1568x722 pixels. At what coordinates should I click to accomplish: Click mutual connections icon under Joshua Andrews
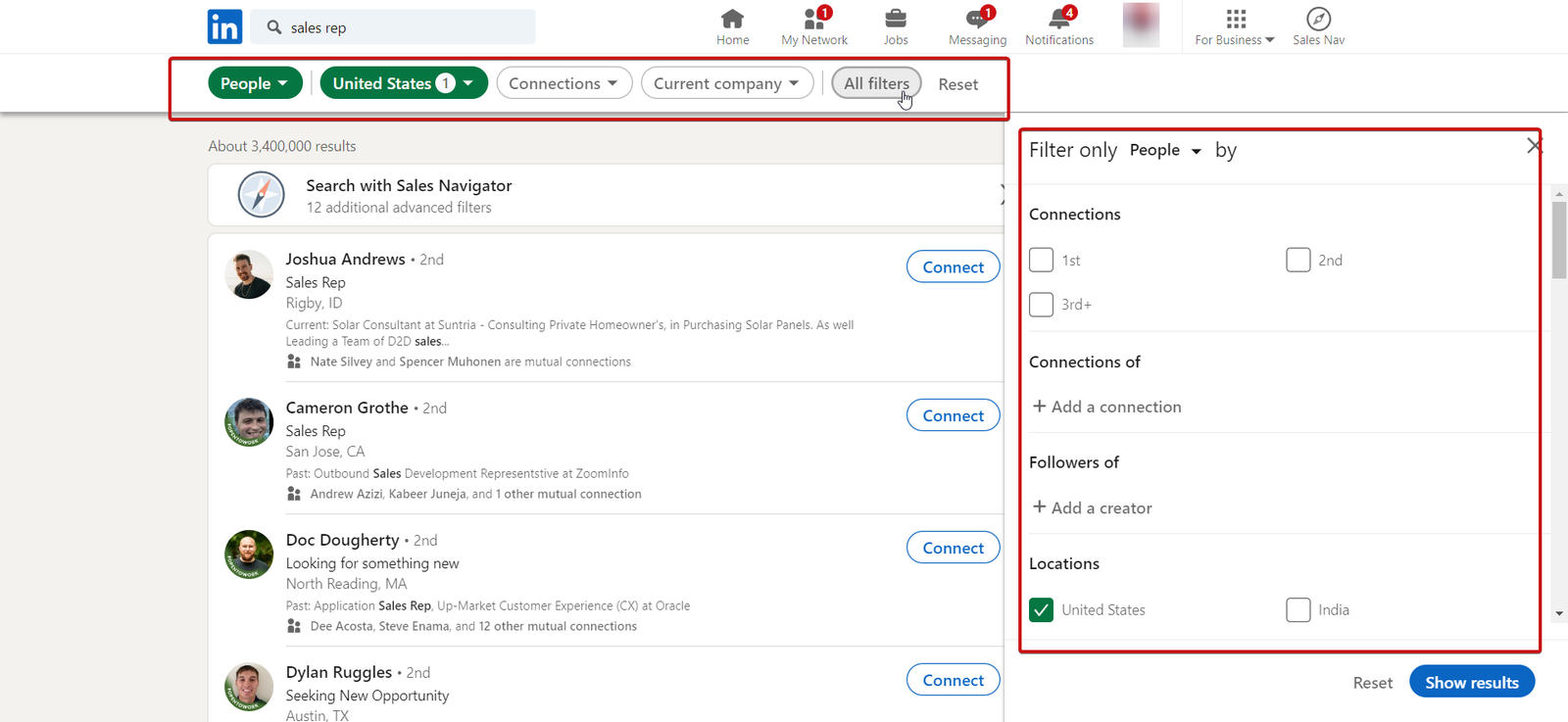point(293,361)
